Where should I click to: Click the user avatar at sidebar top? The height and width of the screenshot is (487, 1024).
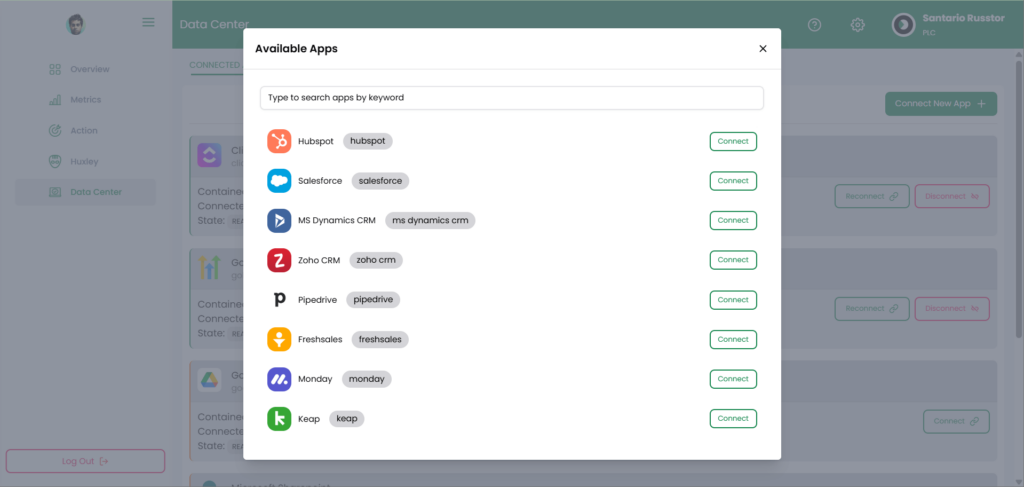[x=76, y=24]
